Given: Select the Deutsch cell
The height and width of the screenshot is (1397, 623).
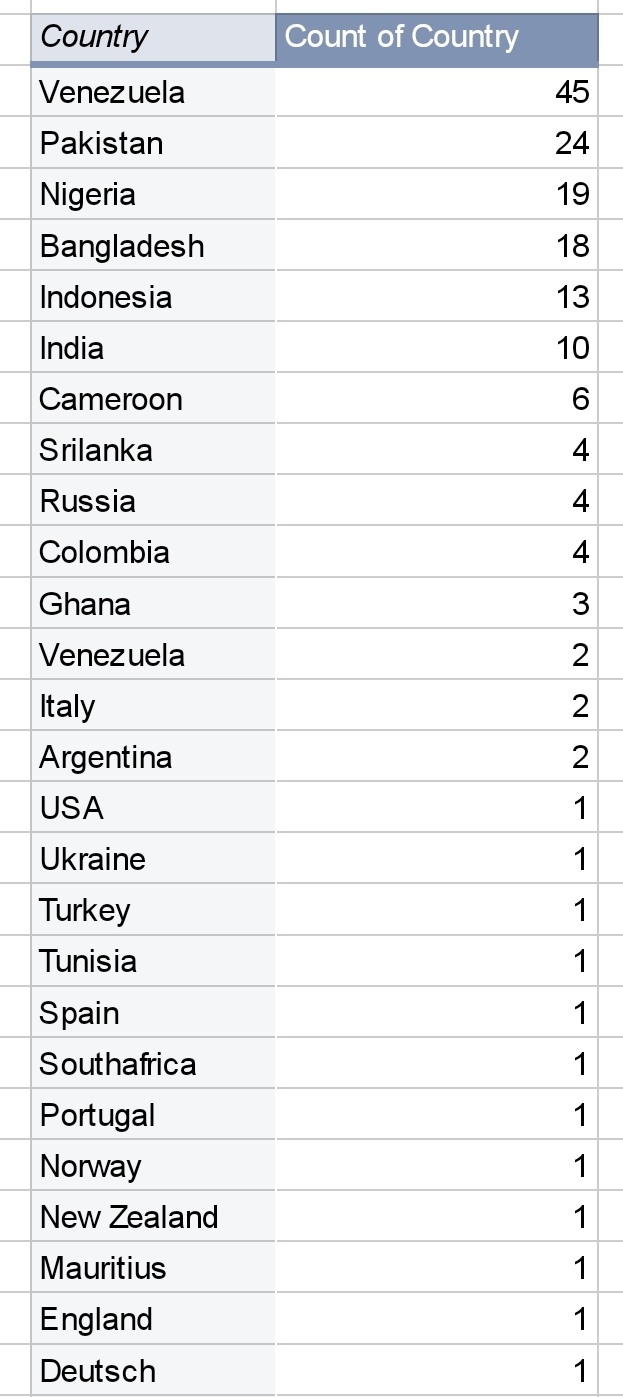Looking at the screenshot, I should point(153,1371).
